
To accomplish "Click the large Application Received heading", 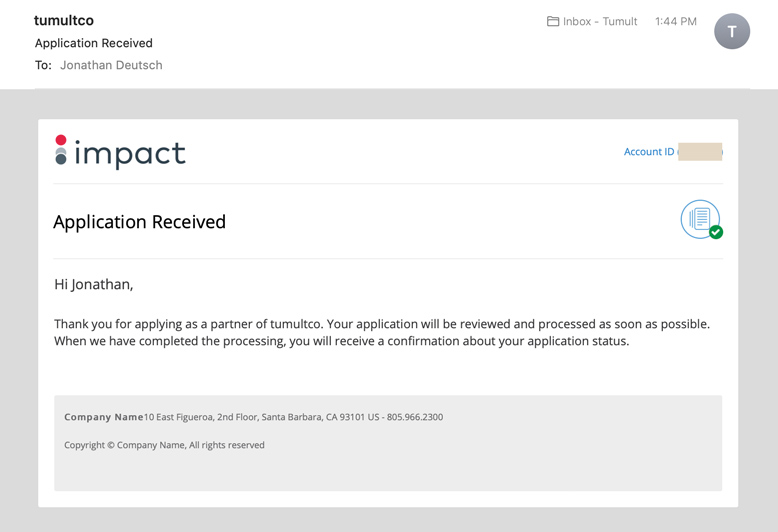I will click(140, 222).
